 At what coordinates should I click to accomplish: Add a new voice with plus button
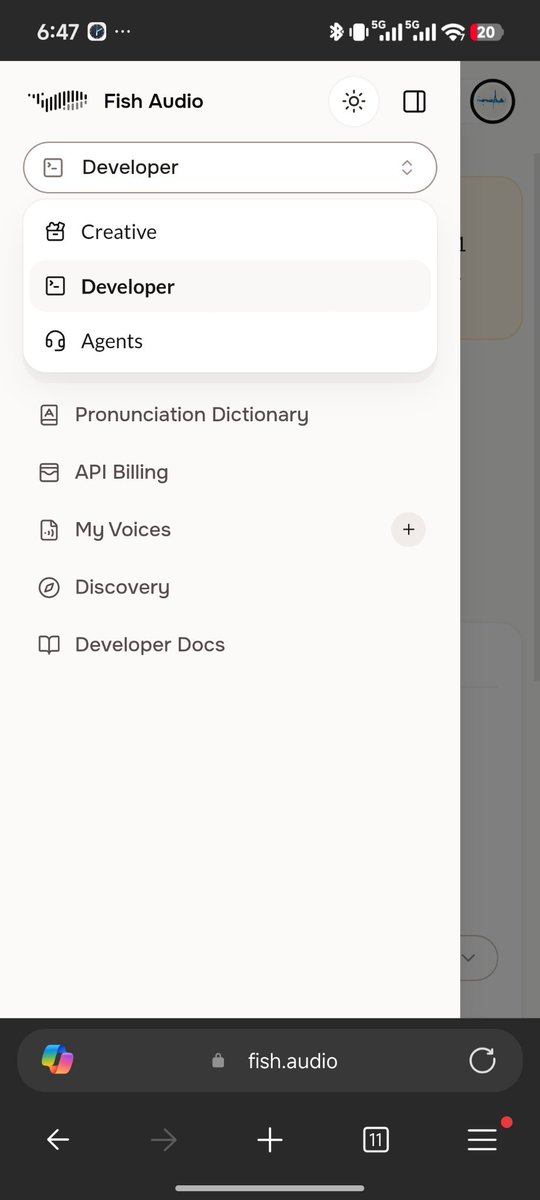tap(408, 529)
